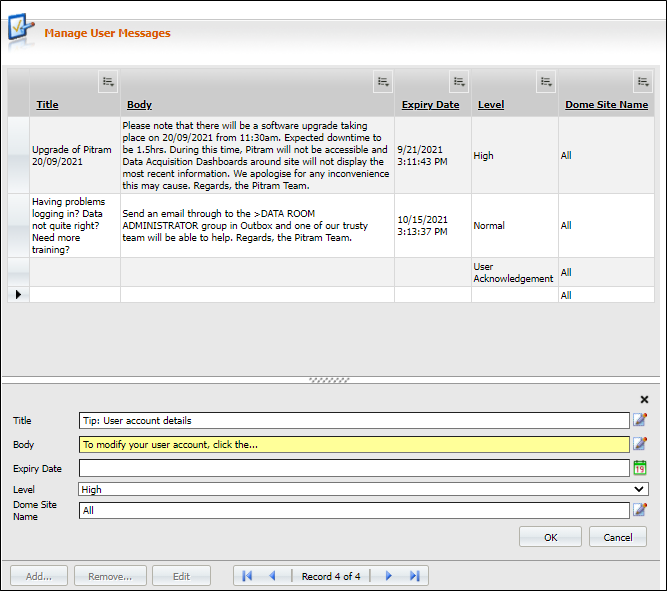This screenshot has width=667, height=591.
Task: Select the 'Send an email through' body cell
Action: click(257, 226)
